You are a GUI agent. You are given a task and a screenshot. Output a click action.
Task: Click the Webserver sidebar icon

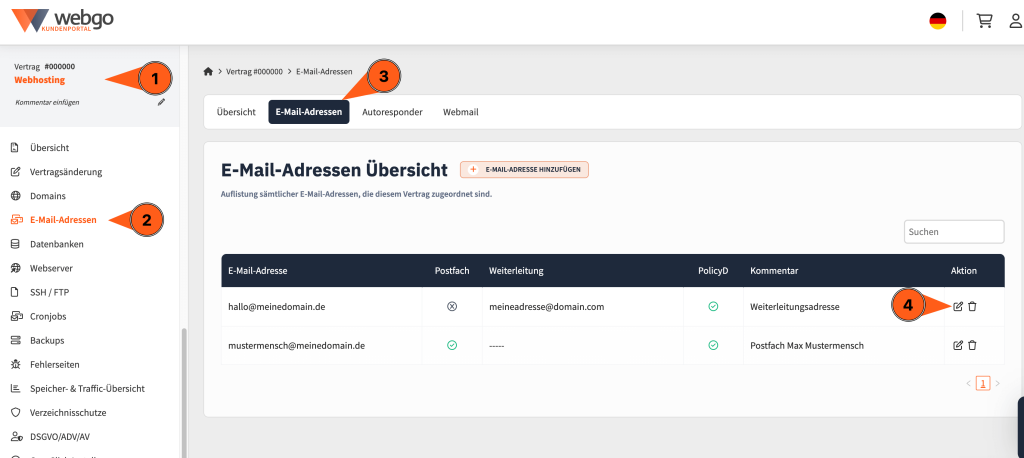[x=16, y=268]
